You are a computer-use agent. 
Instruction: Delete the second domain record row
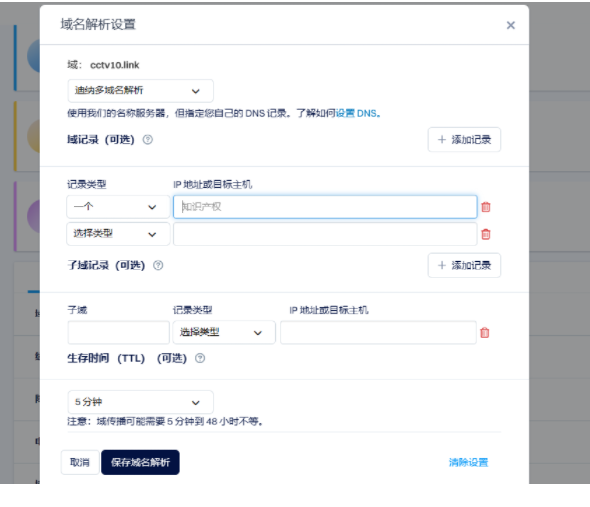(485, 234)
